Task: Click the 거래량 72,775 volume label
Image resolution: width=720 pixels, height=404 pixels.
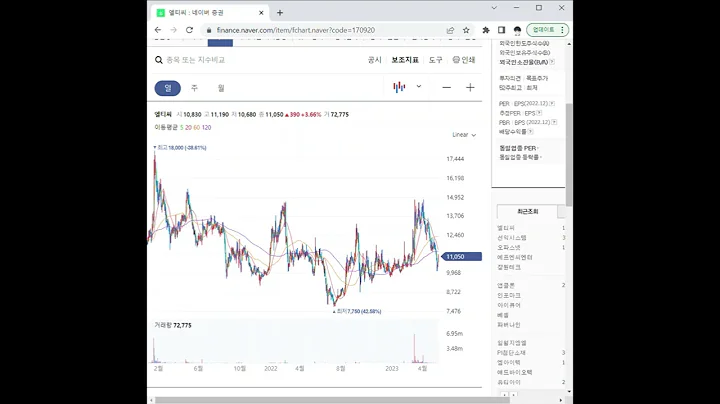Action: click(x=173, y=325)
